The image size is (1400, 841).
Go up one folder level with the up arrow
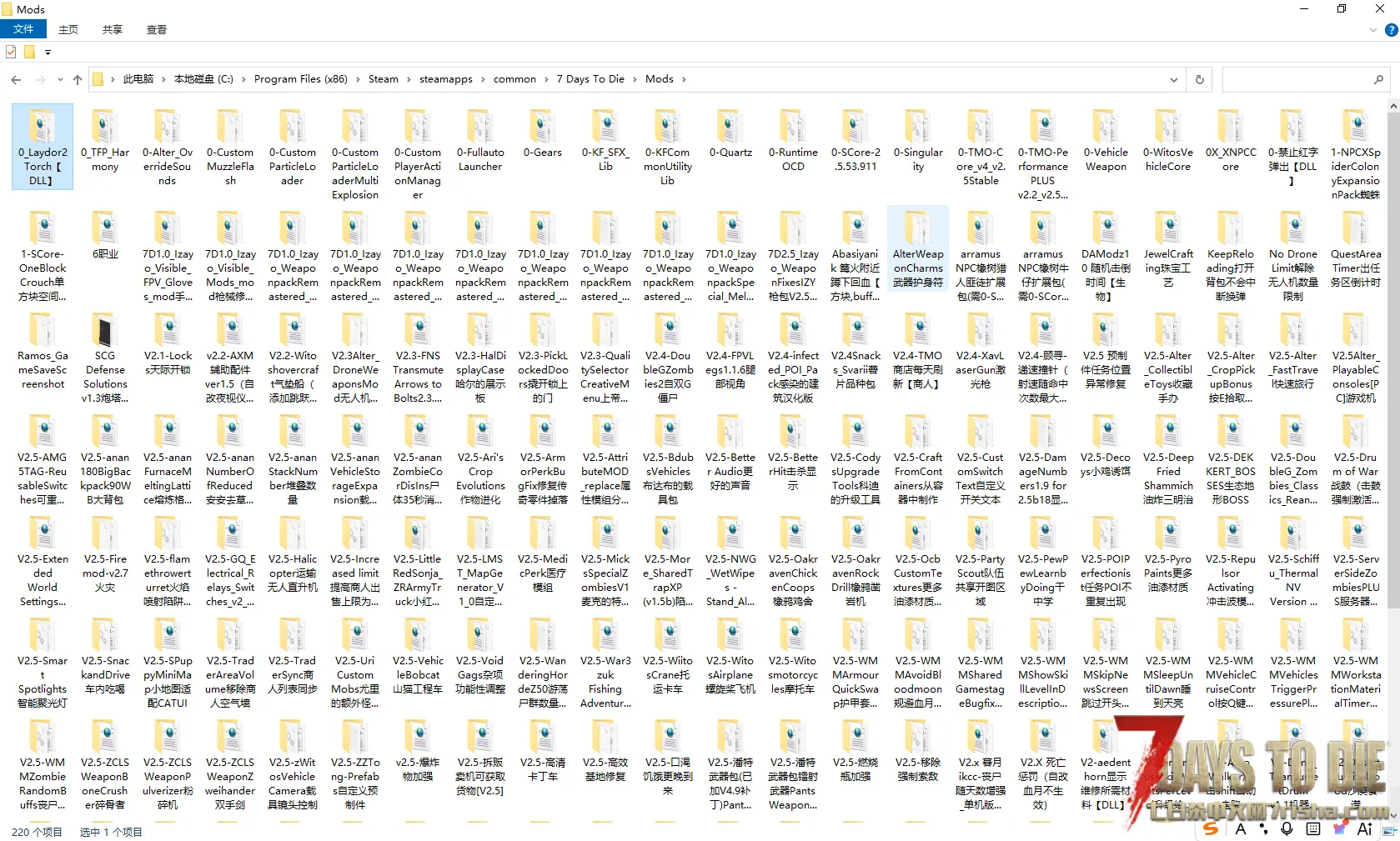coord(78,80)
